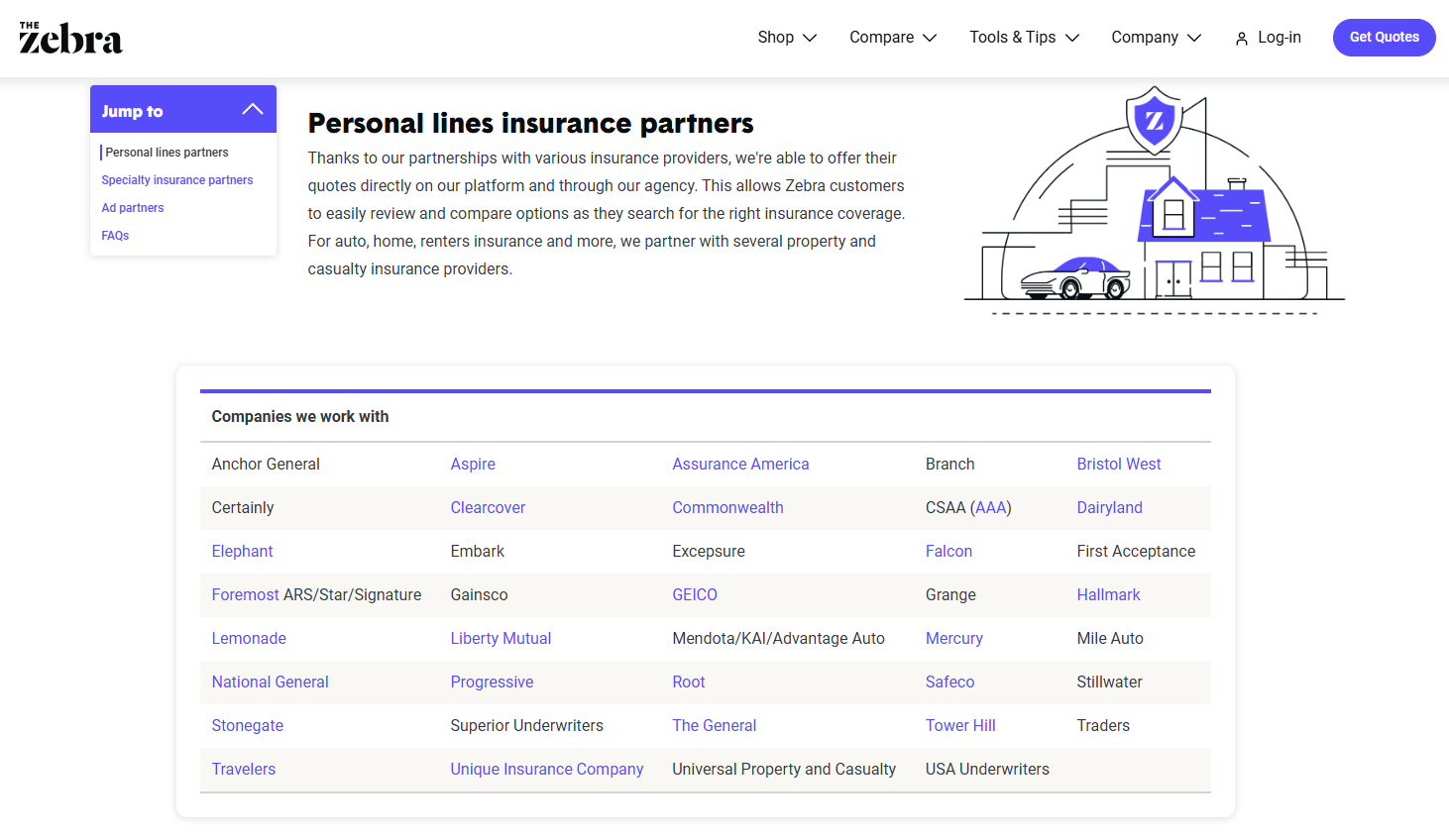Select Specialty insurance partners in the sidebar

click(176, 179)
